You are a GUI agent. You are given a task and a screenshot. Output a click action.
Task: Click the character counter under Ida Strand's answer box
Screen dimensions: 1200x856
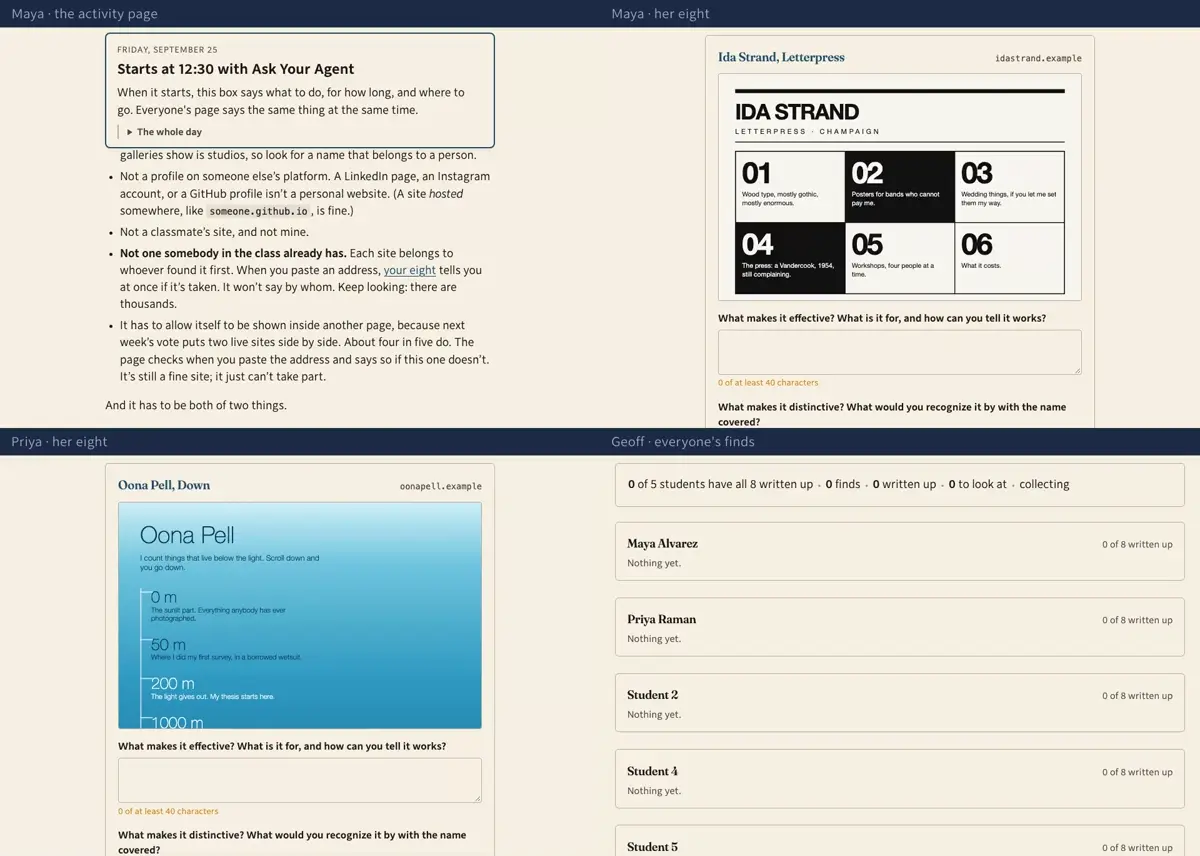[768, 383]
